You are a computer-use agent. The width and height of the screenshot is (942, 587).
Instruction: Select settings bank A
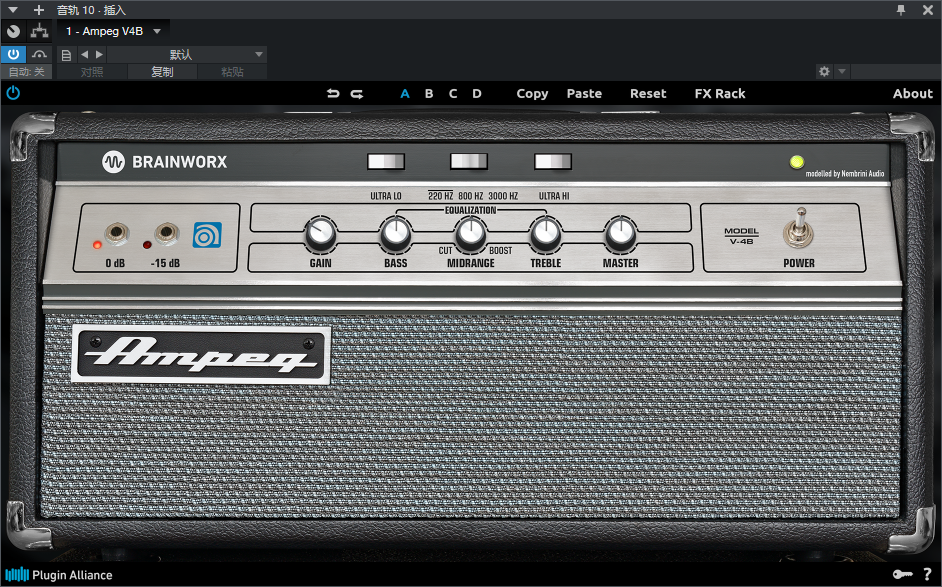(405, 94)
